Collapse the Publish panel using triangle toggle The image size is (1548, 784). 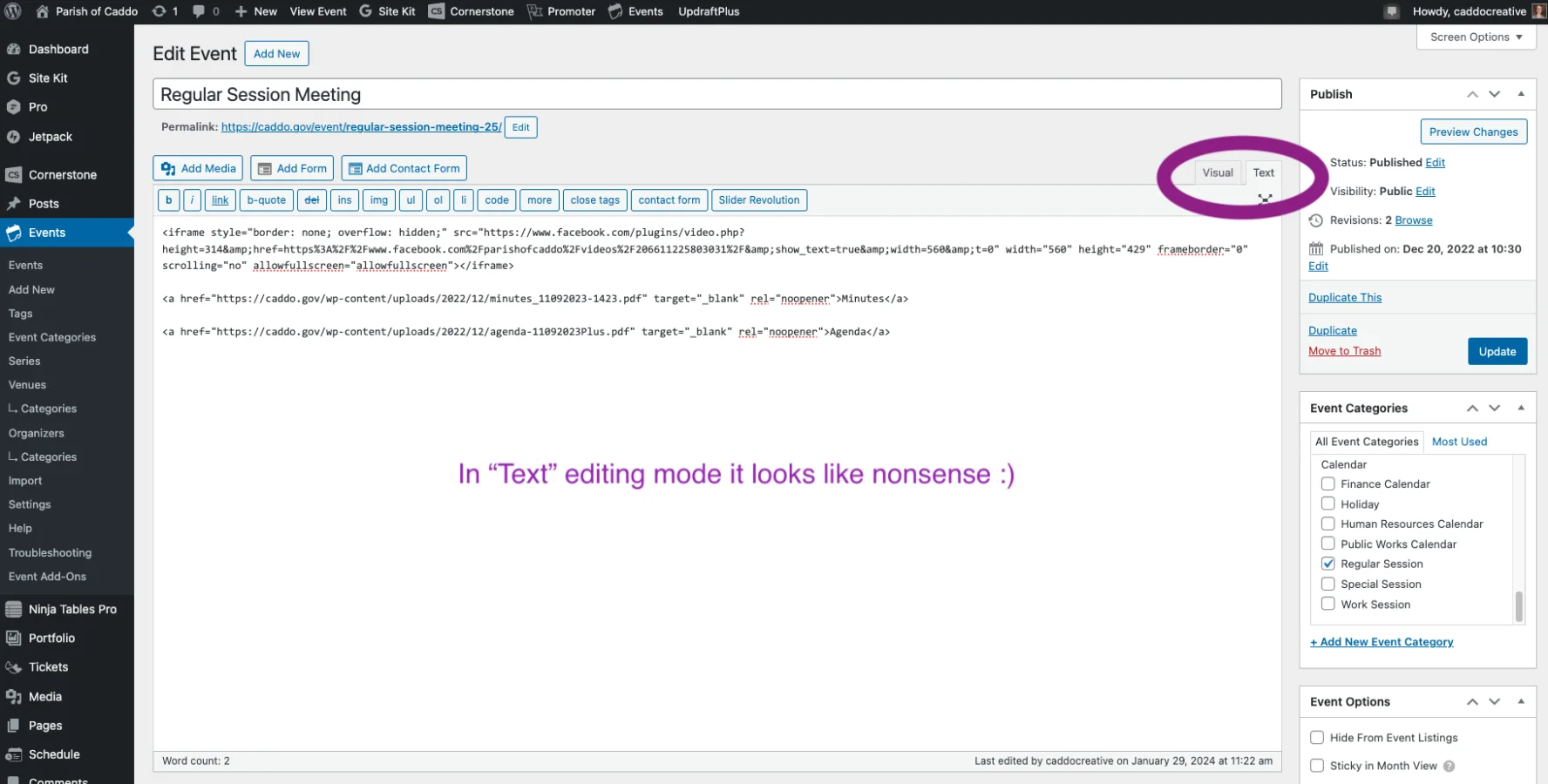[x=1521, y=94]
